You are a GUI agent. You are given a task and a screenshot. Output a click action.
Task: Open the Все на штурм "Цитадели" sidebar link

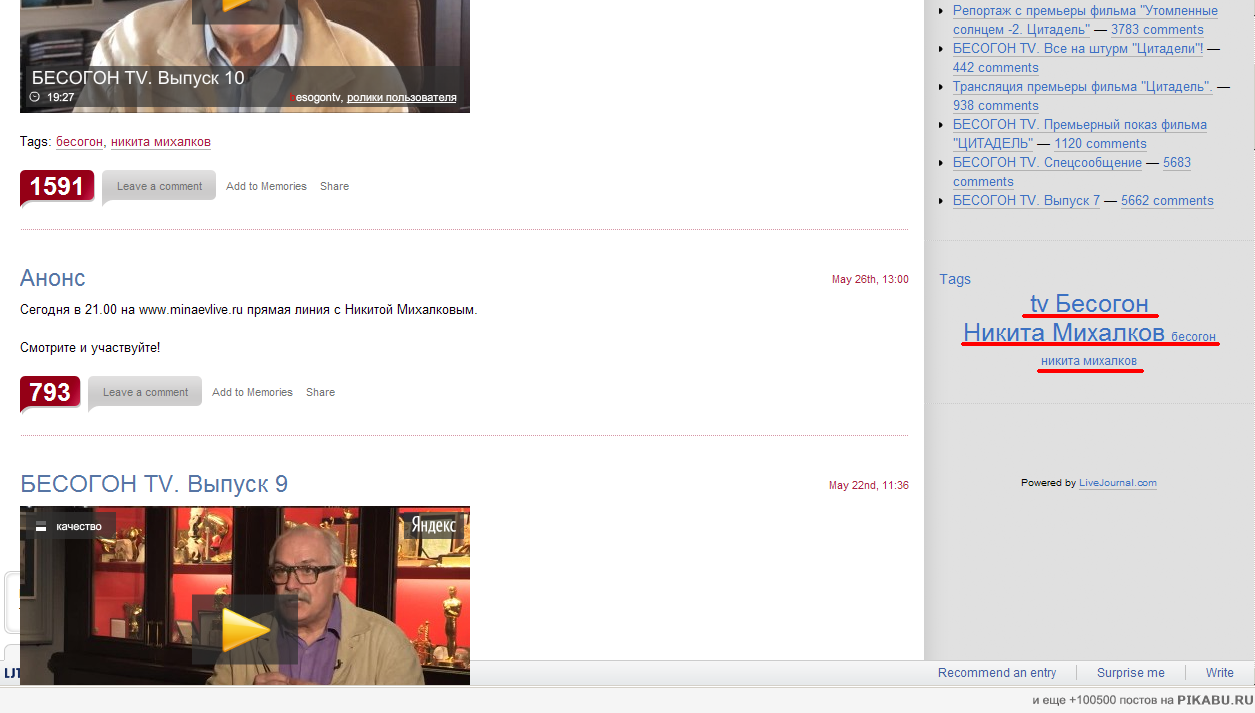point(1077,49)
